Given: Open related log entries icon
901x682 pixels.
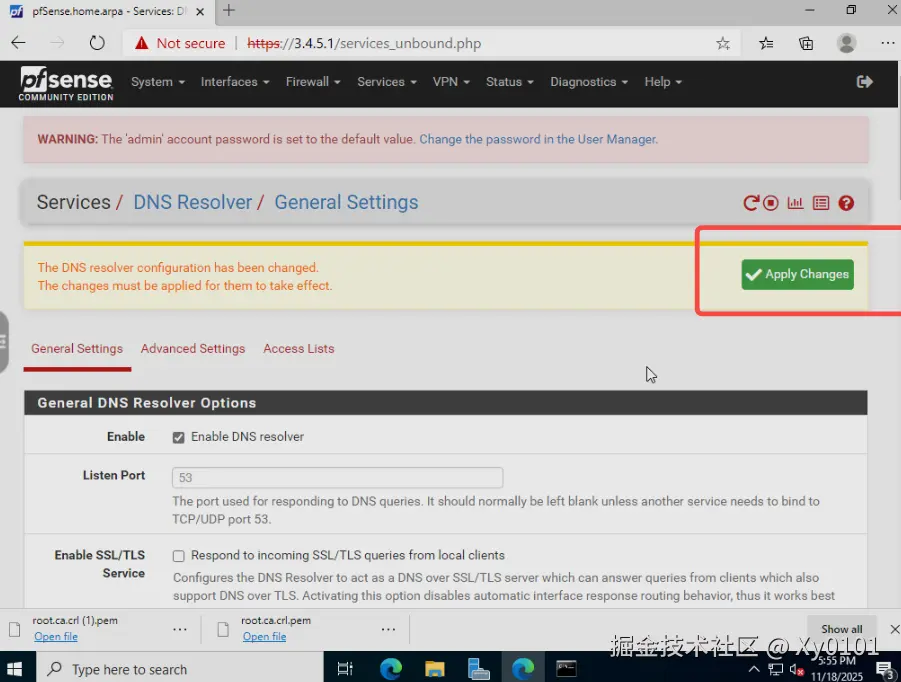Looking at the screenshot, I should 821,203.
